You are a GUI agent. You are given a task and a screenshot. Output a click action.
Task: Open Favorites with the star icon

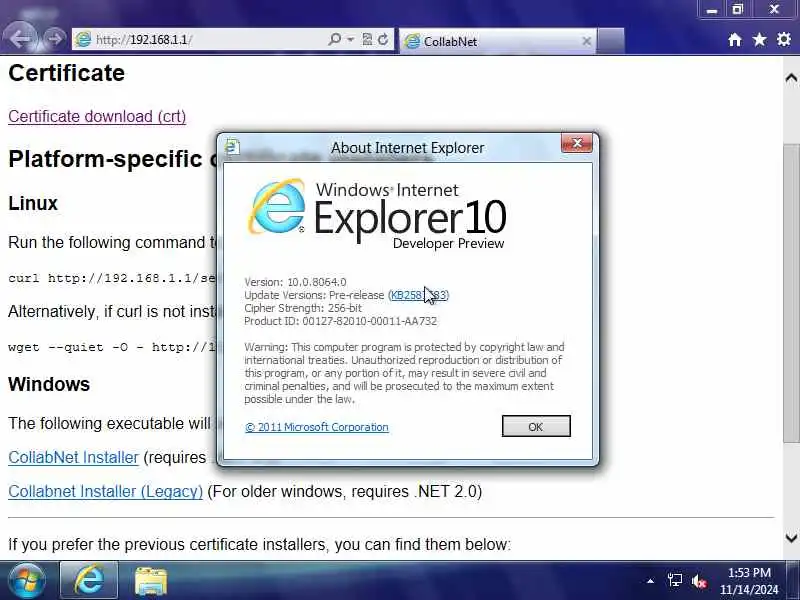click(760, 40)
